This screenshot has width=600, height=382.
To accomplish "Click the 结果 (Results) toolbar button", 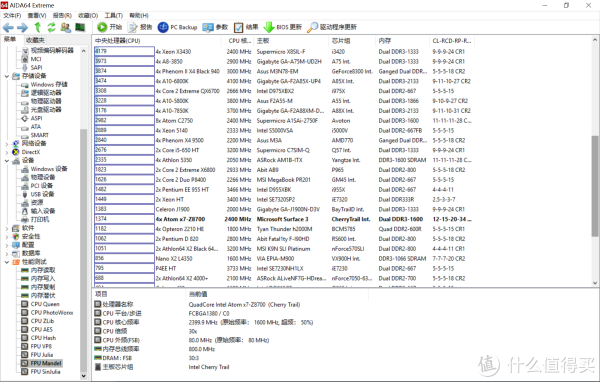I will [246, 27].
